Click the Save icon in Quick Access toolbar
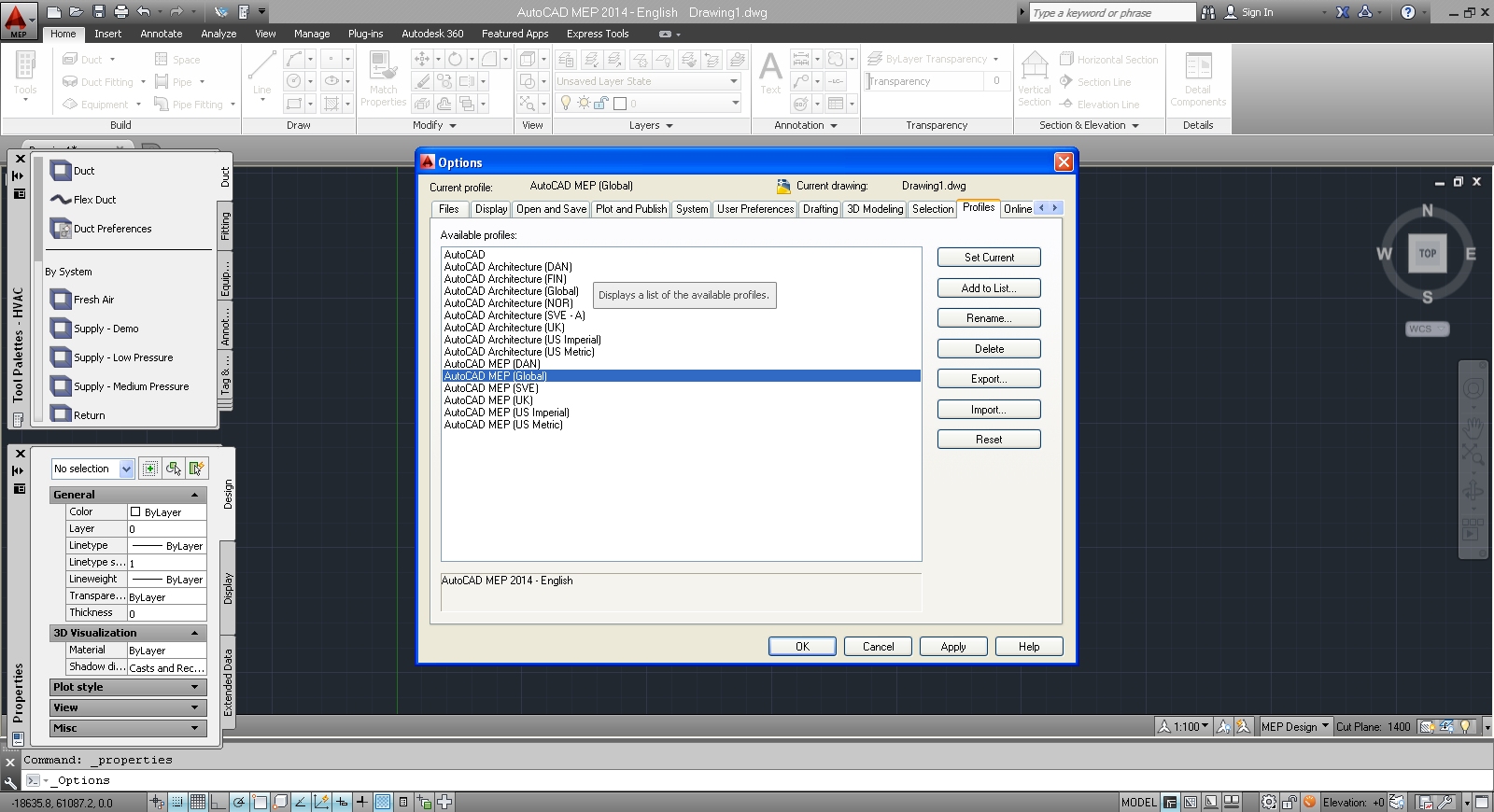Image resolution: width=1494 pixels, height=812 pixels. pos(99,12)
